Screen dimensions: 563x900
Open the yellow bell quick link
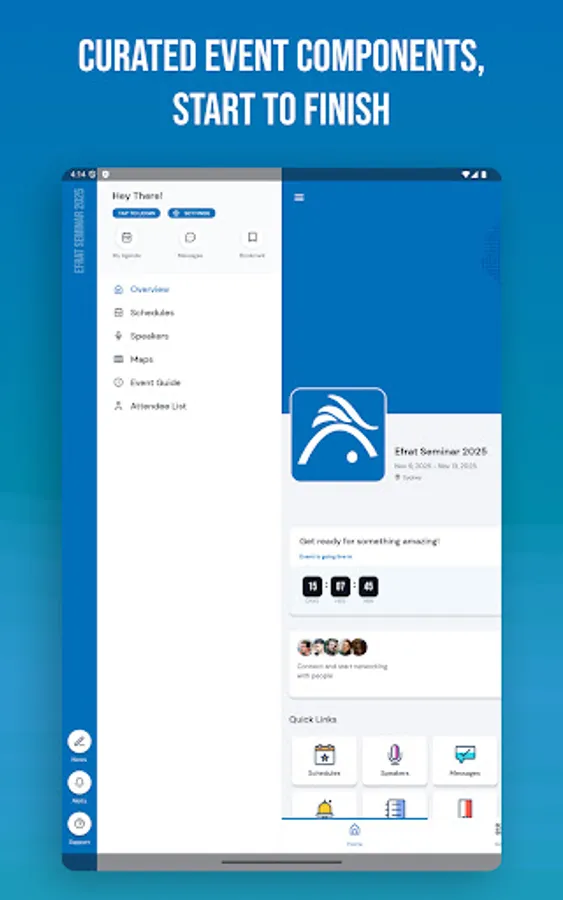[324, 806]
